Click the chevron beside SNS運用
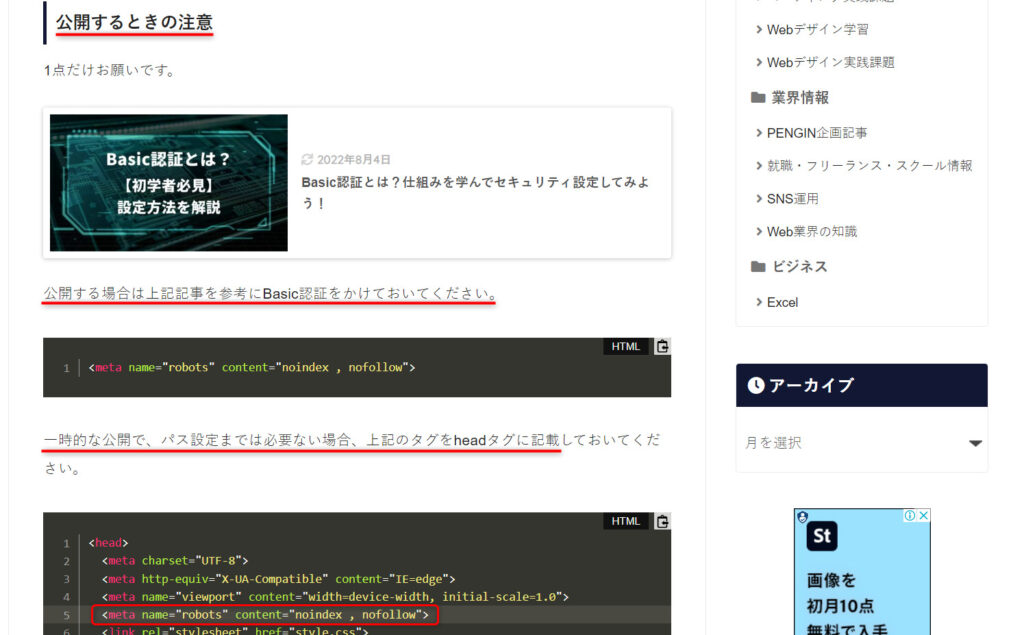Image resolution: width=1024 pixels, height=635 pixels. pyautogui.click(x=759, y=199)
